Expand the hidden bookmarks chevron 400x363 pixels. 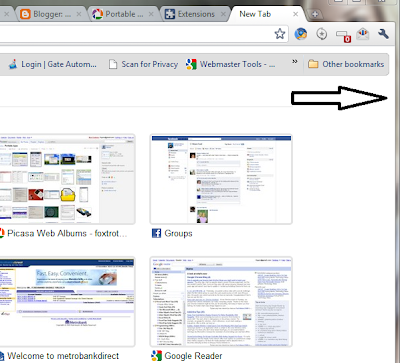[x=295, y=61]
